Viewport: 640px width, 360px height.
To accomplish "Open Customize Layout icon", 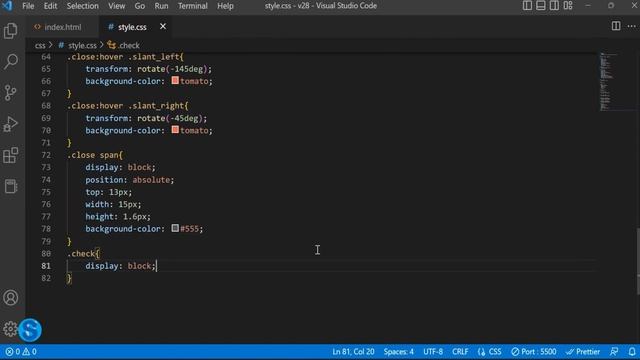I will pos(568,6).
